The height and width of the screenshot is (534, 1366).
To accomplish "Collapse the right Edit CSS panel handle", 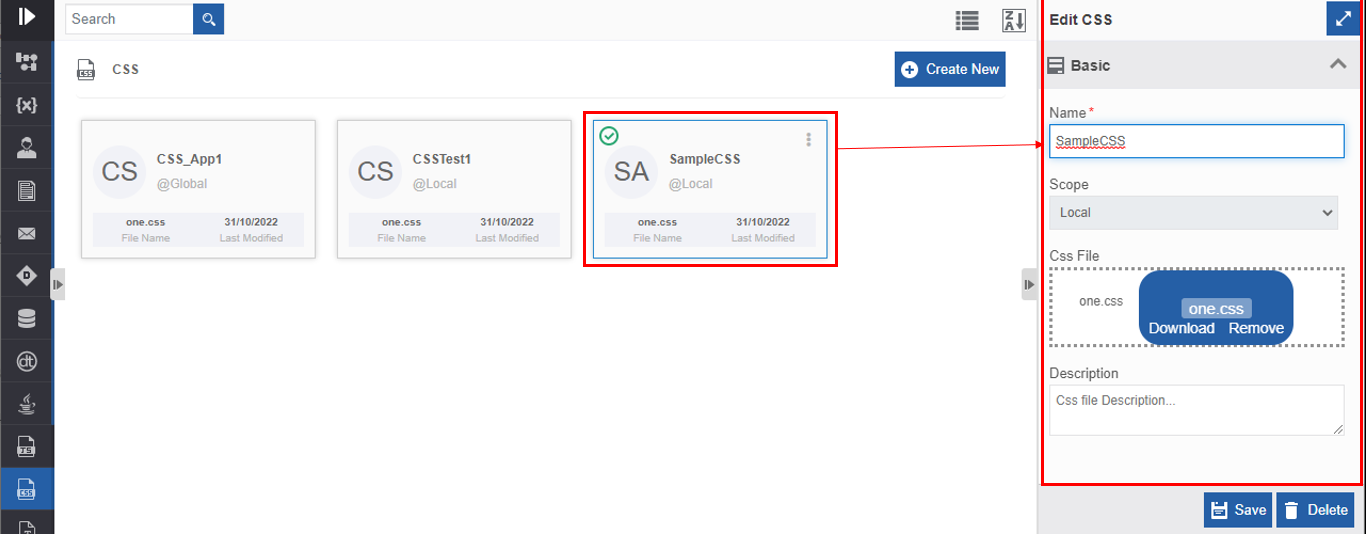I will click(1029, 284).
